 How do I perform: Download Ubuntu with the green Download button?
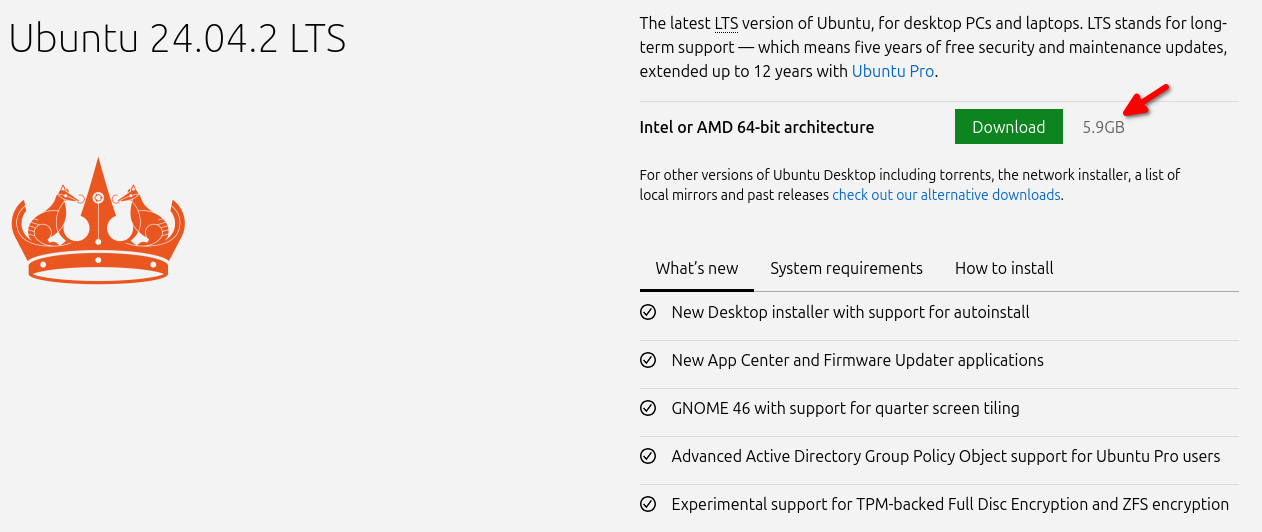[x=1009, y=127]
